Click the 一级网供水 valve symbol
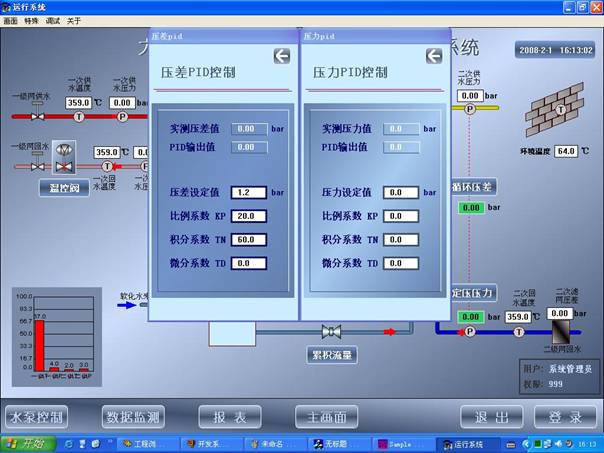Viewport: 604px width, 453px height. tap(37, 117)
